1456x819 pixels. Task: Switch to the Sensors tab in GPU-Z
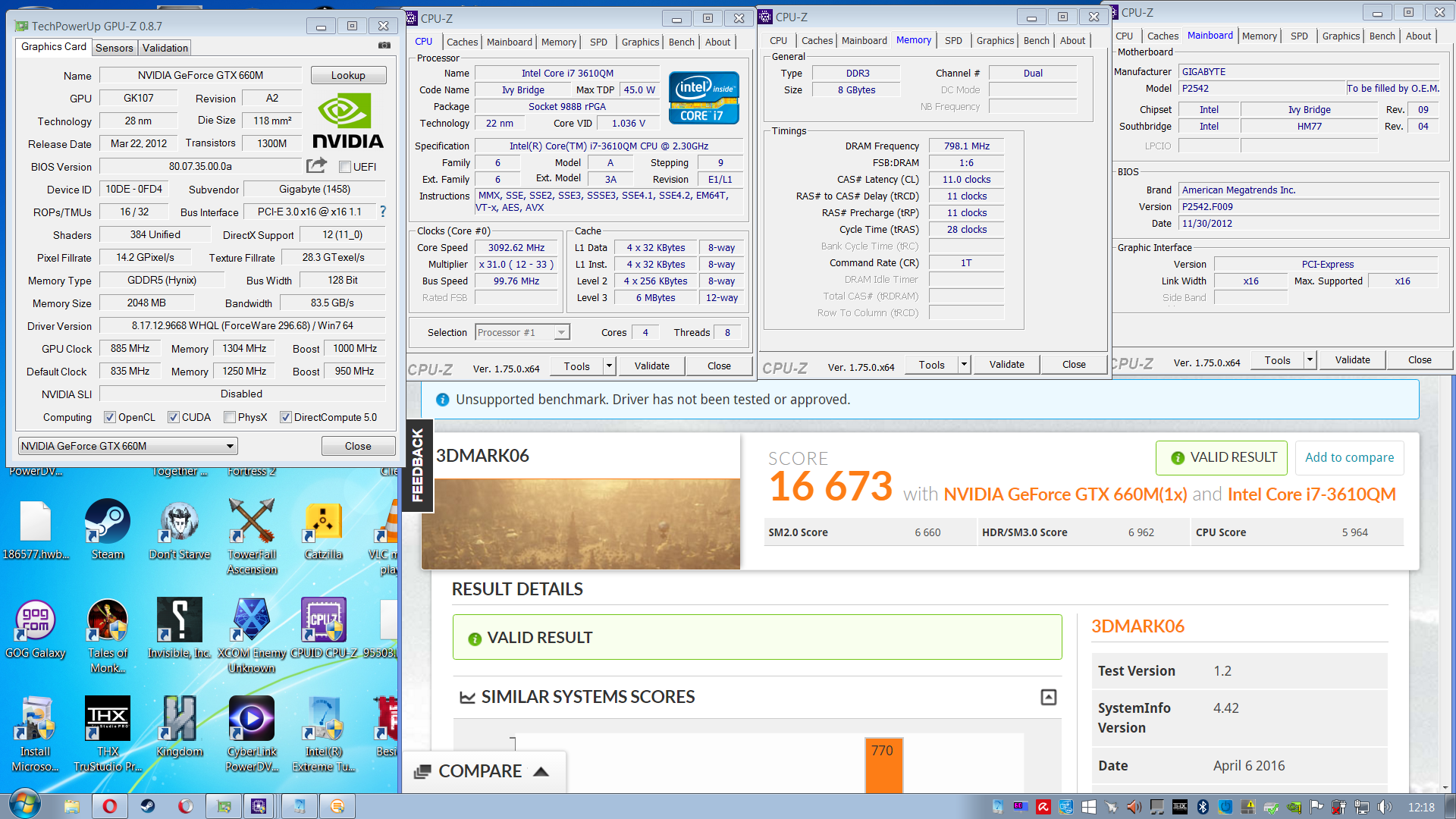click(x=115, y=48)
